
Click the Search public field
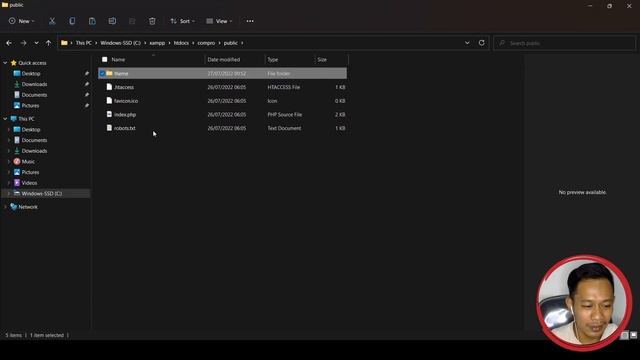point(564,43)
